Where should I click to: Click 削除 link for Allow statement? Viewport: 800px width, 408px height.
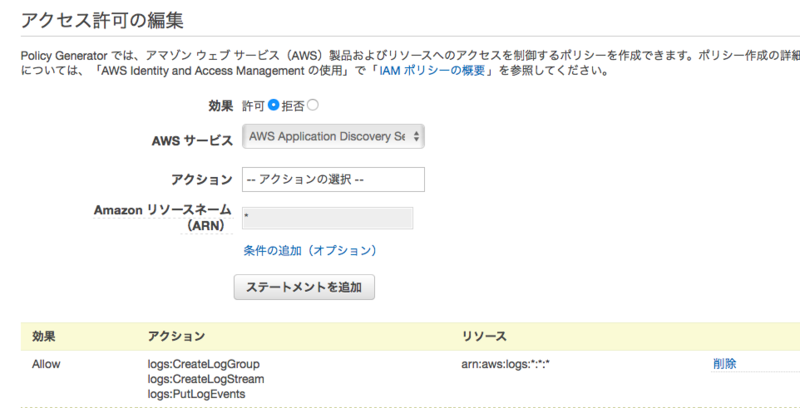pyautogui.click(x=724, y=364)
